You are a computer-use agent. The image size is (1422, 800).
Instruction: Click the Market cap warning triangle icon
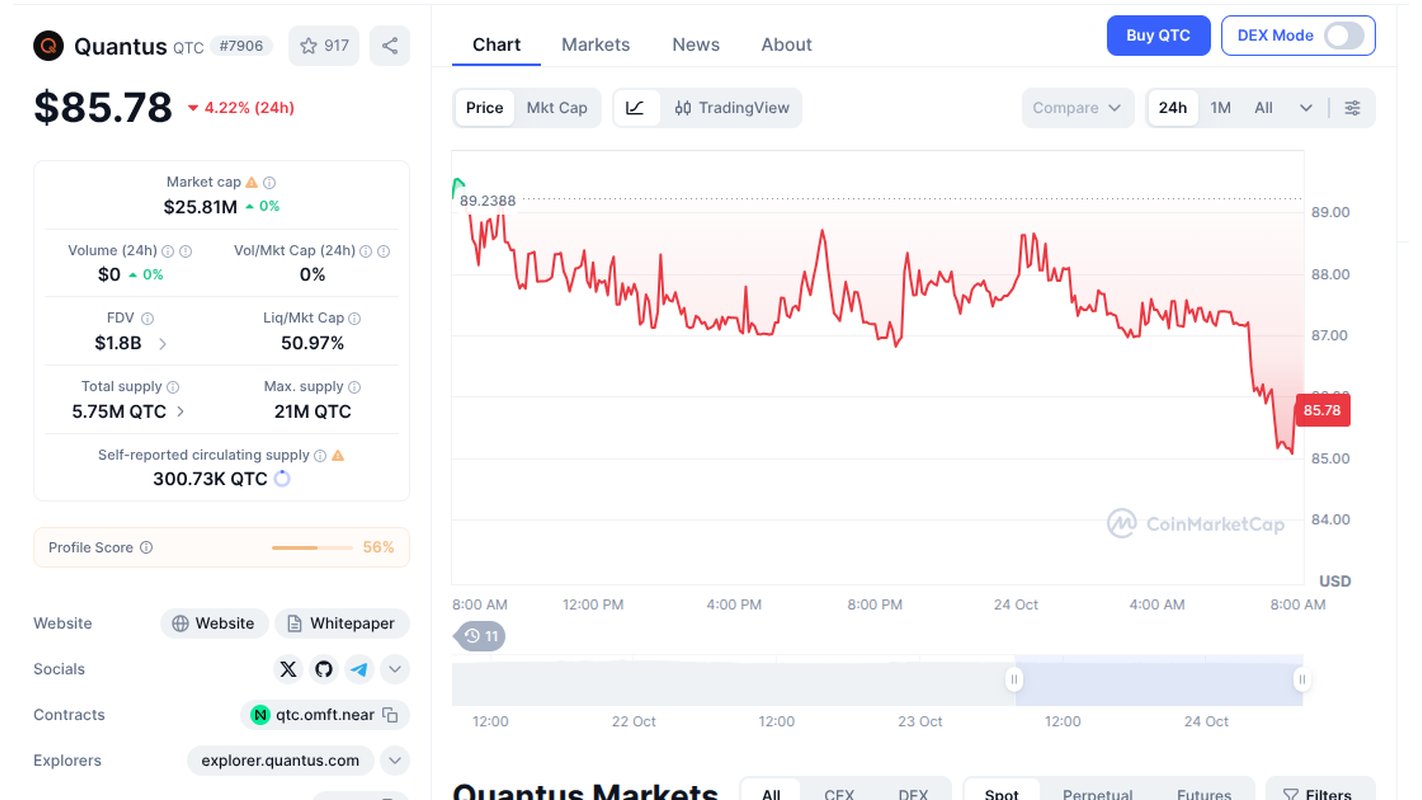[252, 182]
